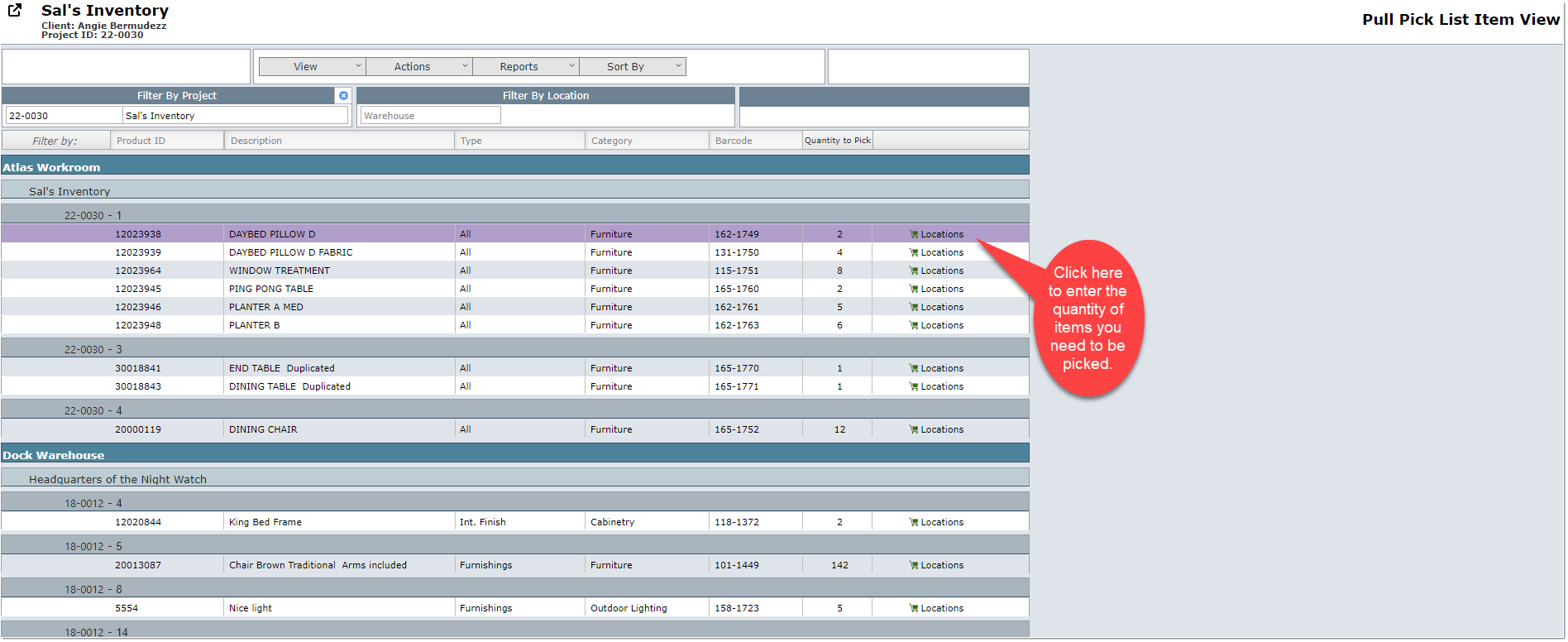Select the Sal's Inventory subgroup row
The image size is (1568, 642).
515,191
